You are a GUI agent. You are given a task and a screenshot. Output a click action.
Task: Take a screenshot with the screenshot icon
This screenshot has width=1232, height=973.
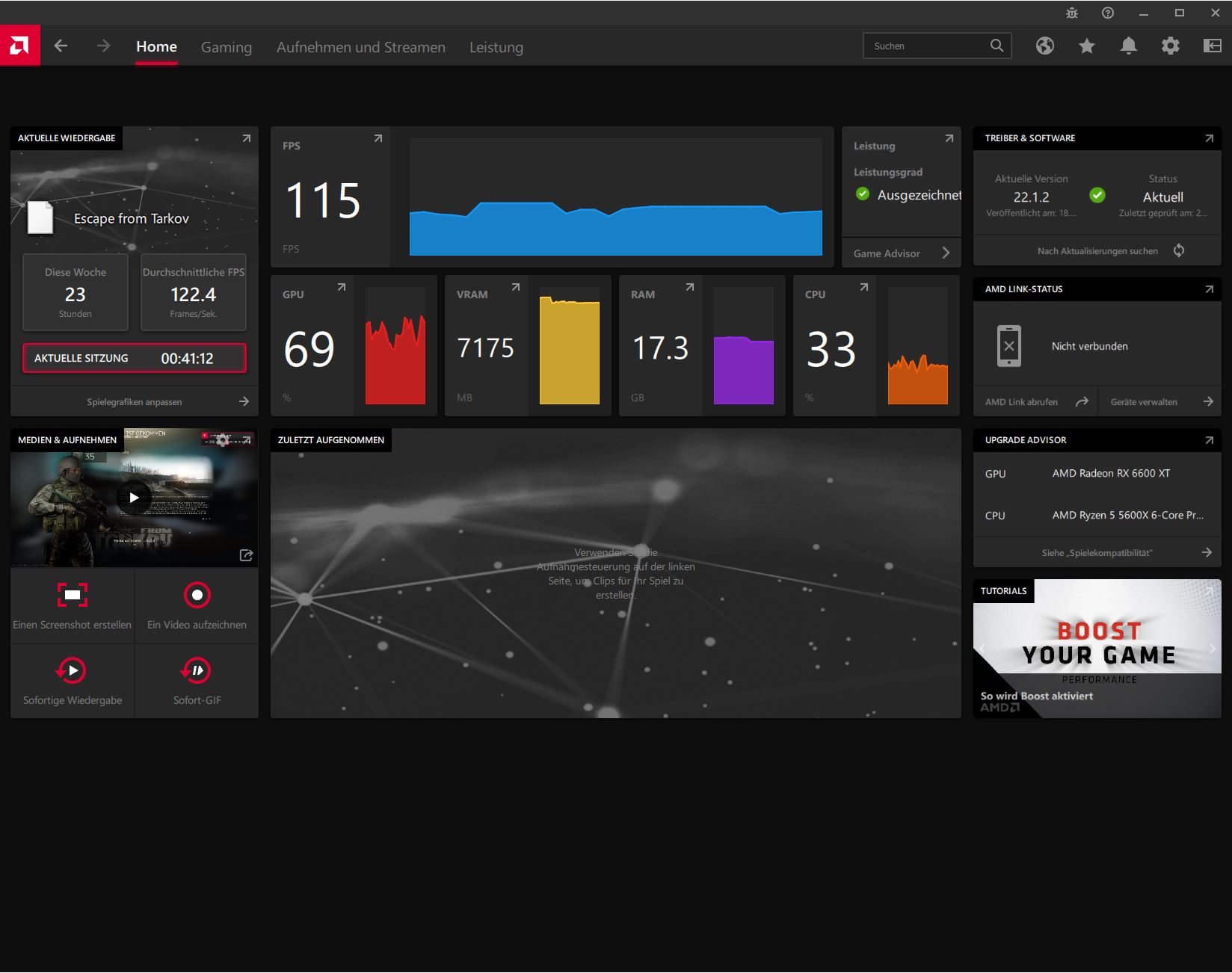click(73, 595)
